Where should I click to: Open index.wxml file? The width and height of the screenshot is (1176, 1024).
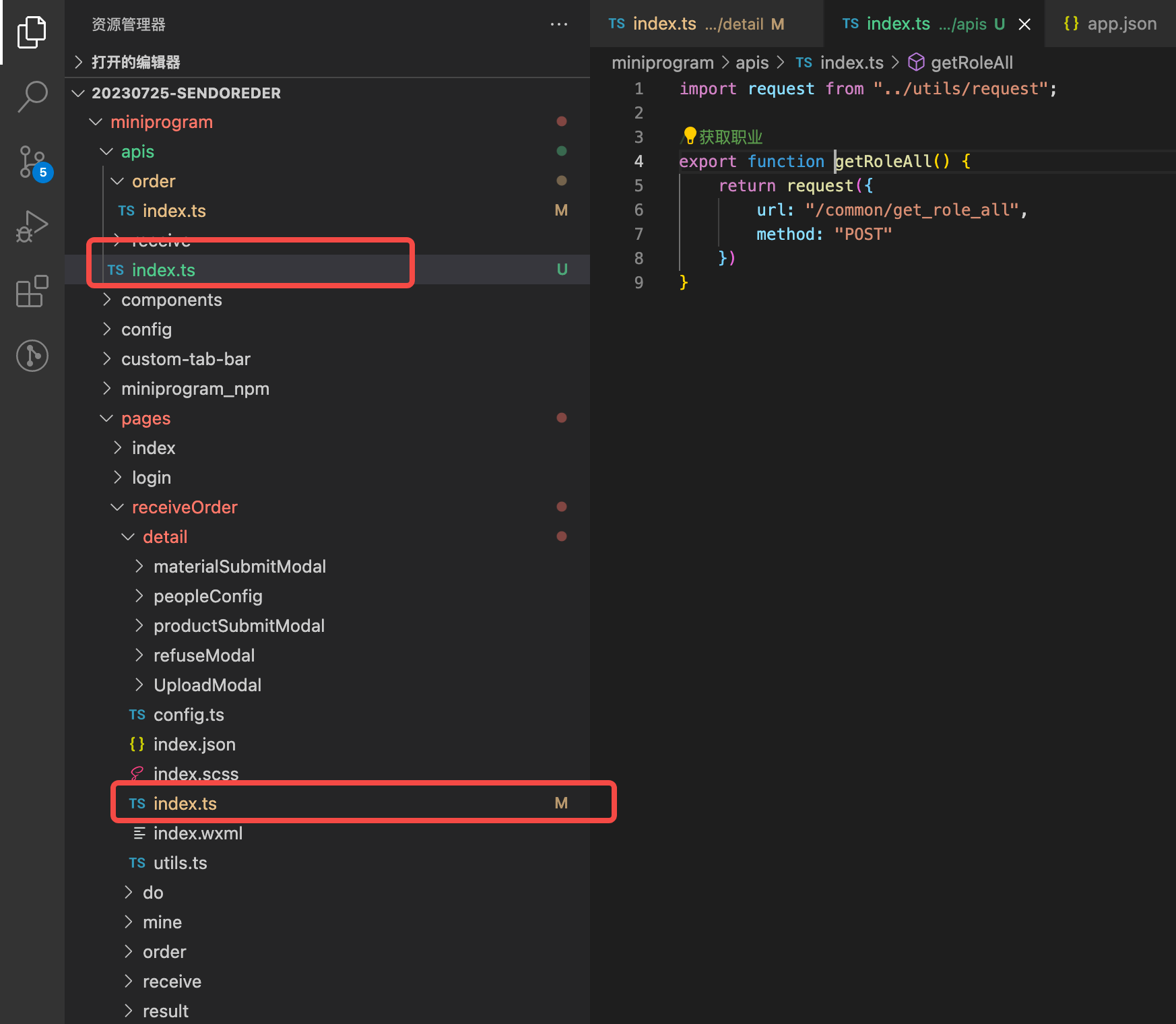[x=327, y=833]
